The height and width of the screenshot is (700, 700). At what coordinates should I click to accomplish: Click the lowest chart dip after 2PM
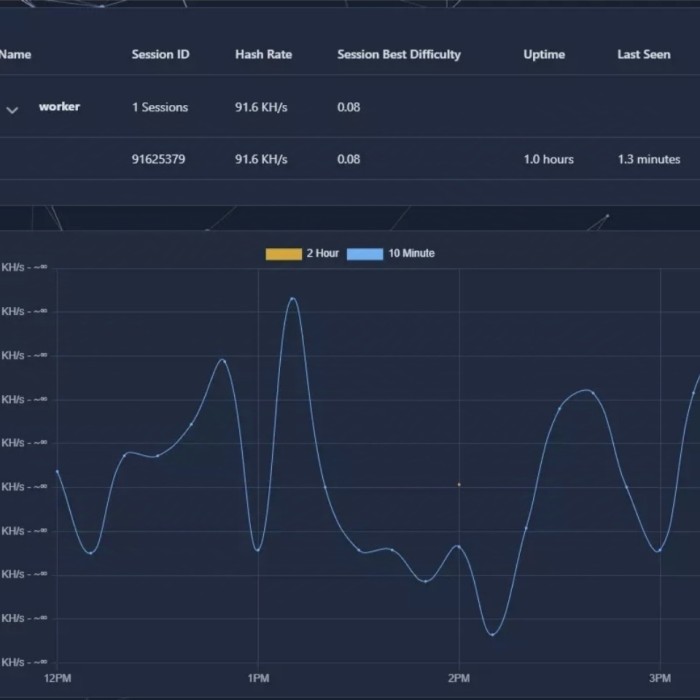[492, 634]
